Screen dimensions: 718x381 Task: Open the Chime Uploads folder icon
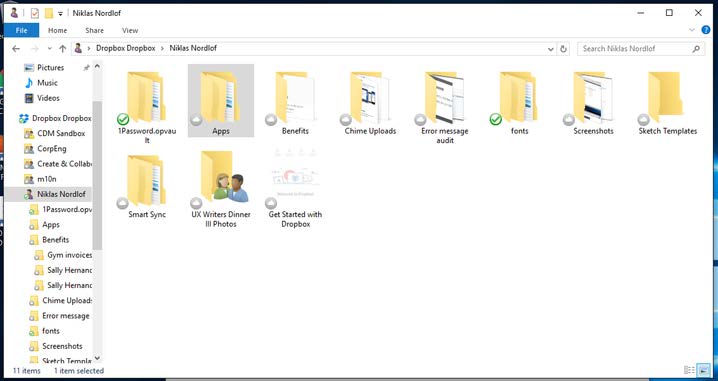pyautogui.click(x=370, y=98)
